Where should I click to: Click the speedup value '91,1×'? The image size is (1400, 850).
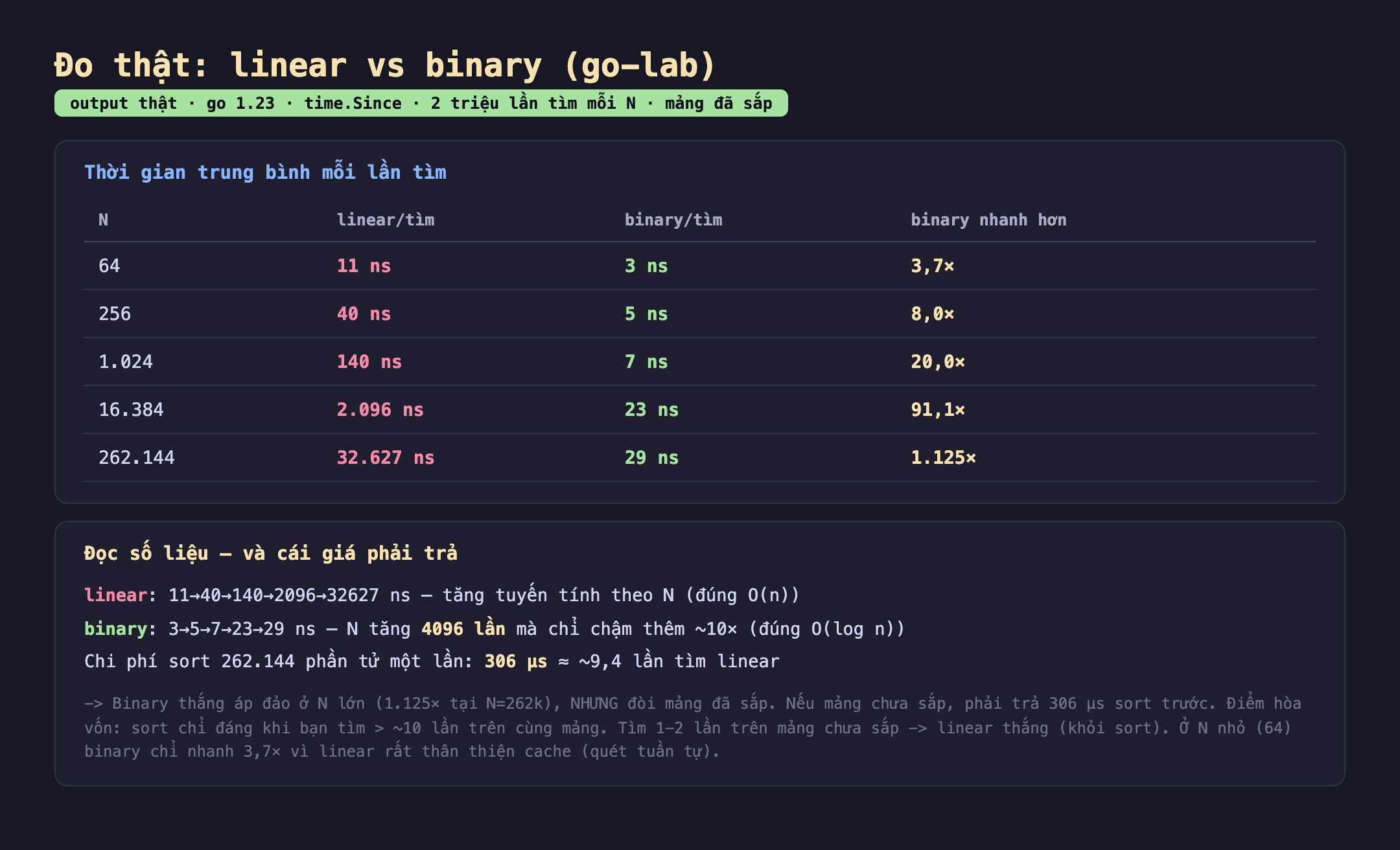coord(938,409)
